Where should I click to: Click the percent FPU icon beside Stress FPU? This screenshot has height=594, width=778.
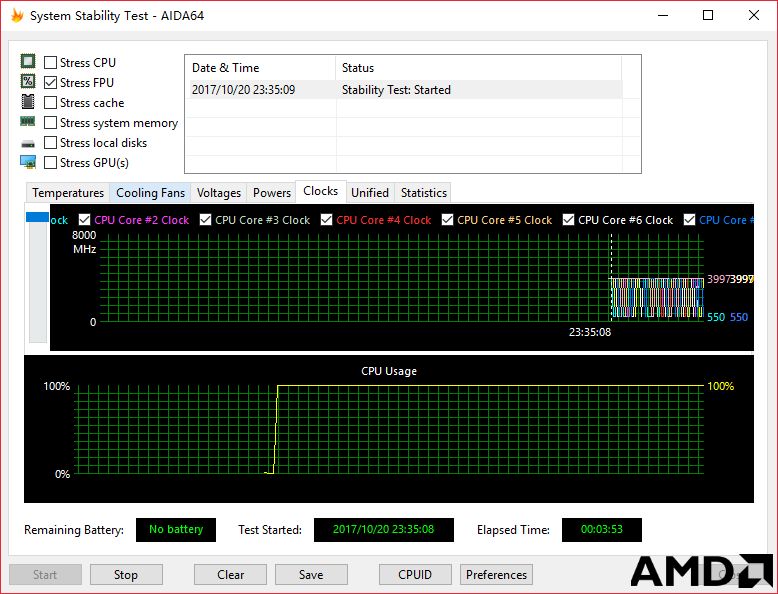(x=28, y=81)
